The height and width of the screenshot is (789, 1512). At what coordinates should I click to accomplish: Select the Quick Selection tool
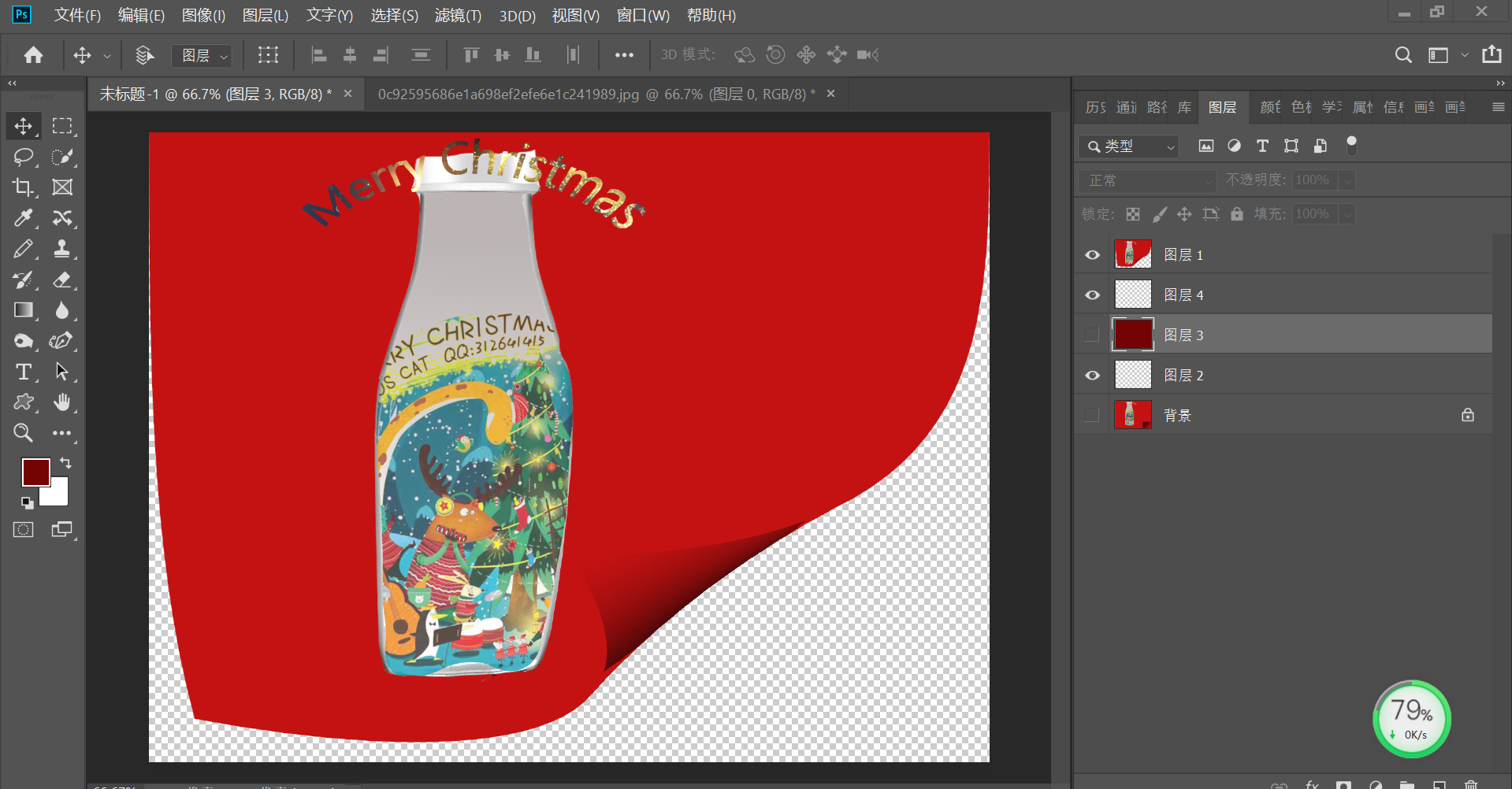[x=62, y=157]
